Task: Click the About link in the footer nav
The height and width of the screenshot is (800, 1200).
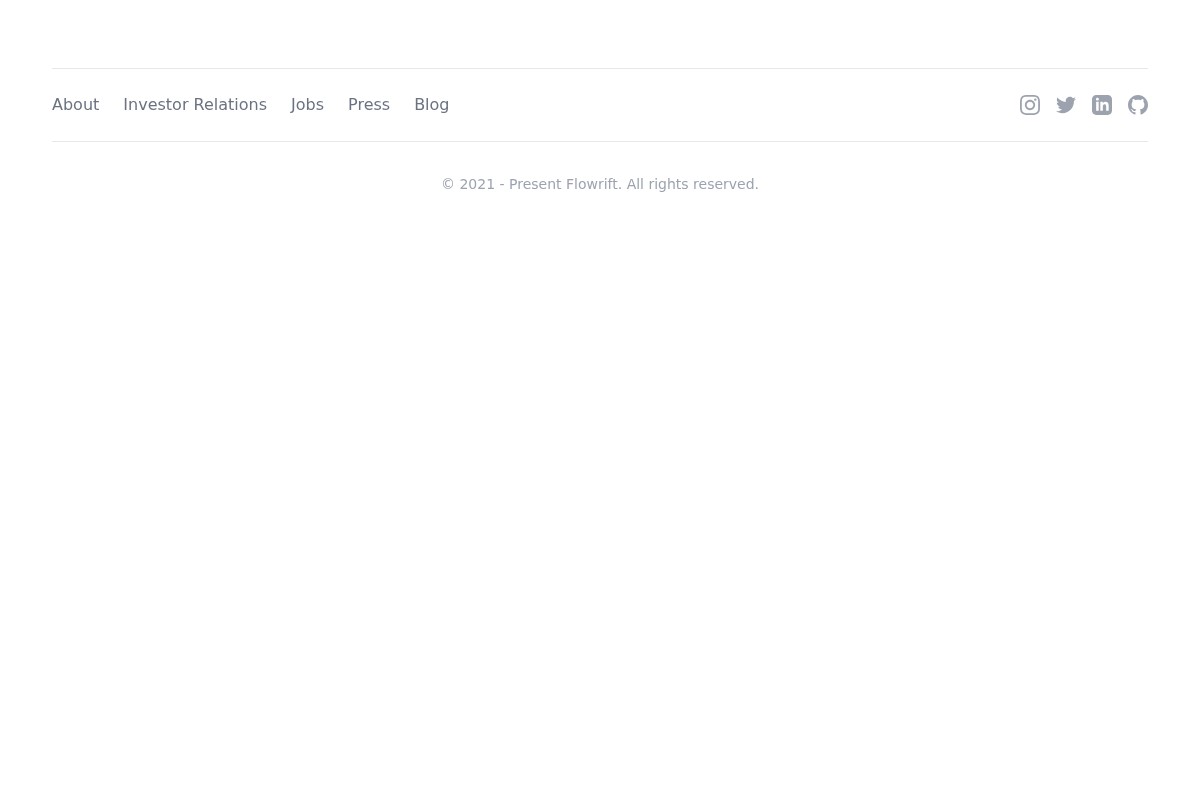Action: click(75, 104)
